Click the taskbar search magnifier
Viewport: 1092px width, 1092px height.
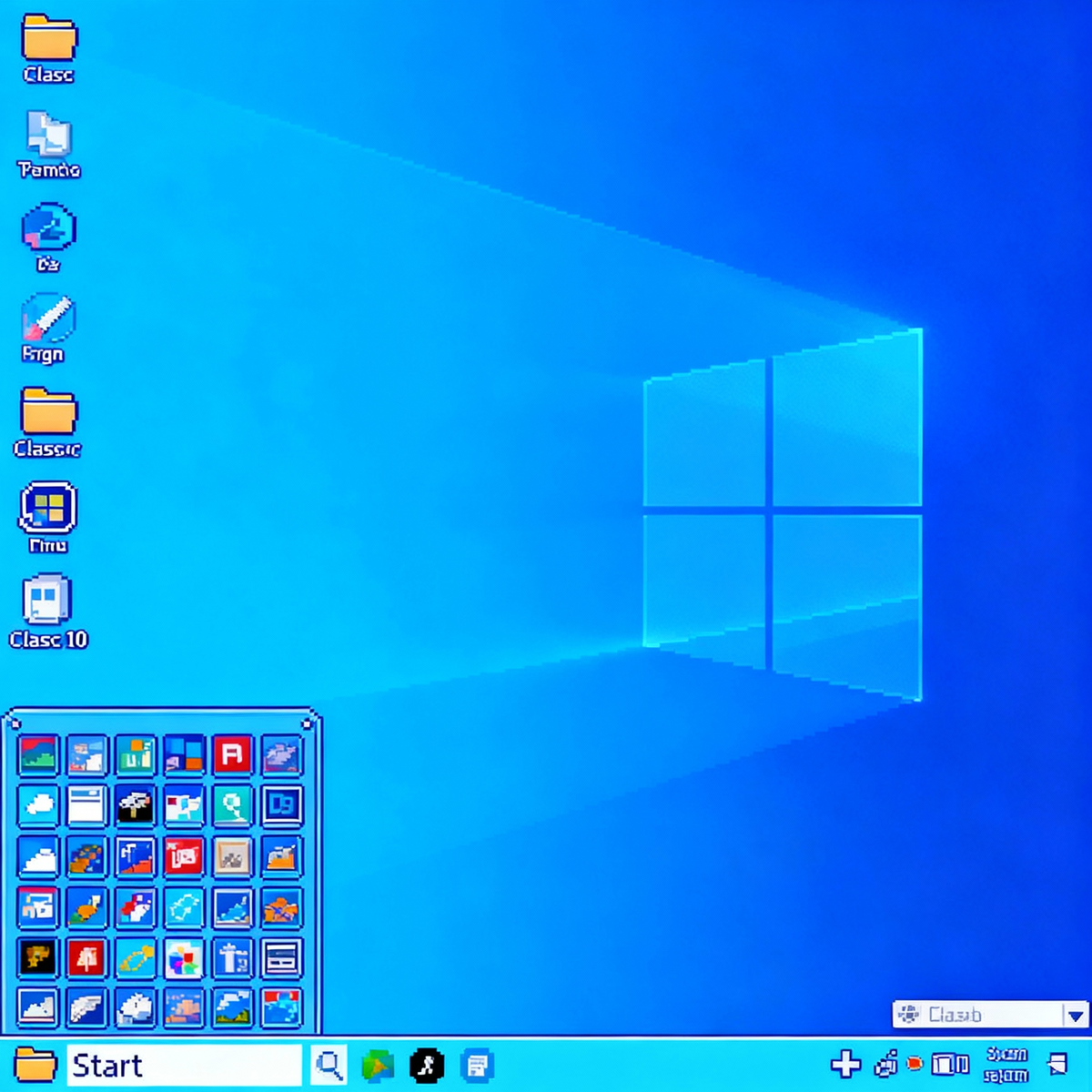(329, 1064)
